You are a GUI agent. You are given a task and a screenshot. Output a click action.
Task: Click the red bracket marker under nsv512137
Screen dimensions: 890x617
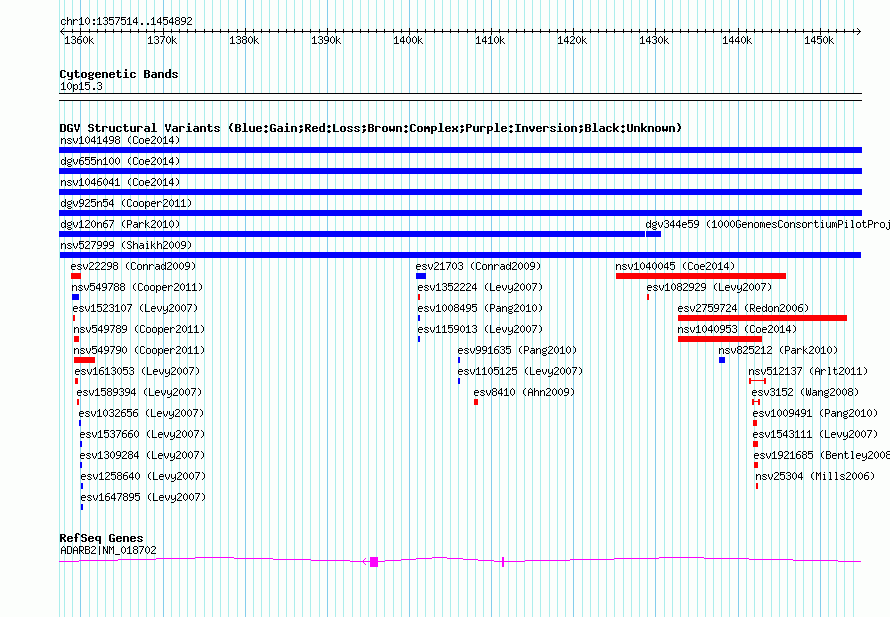pos(757,381)
